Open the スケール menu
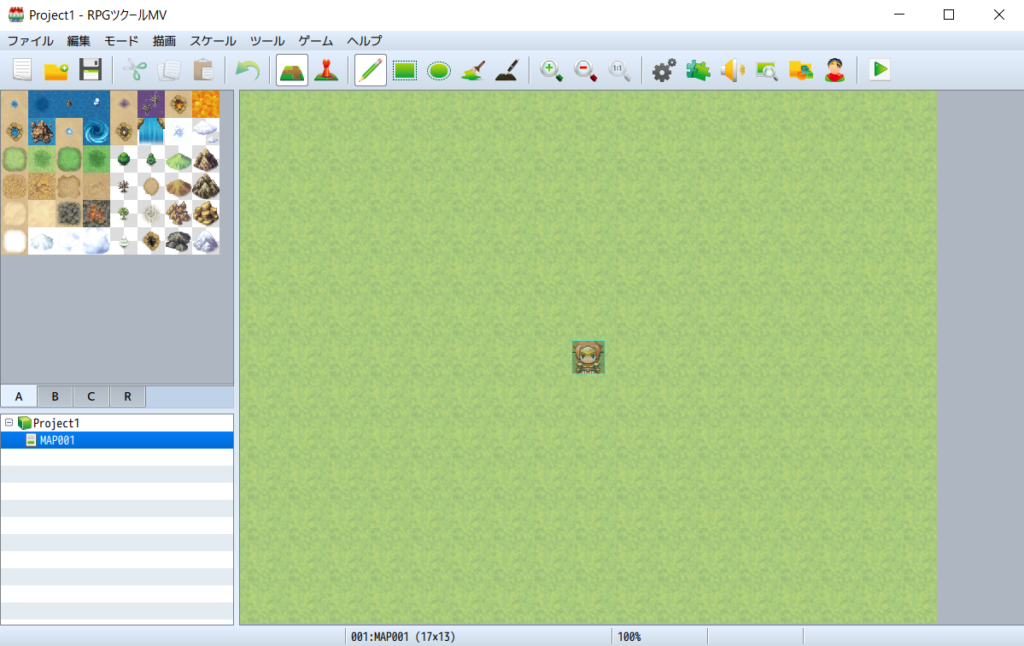1024x646 pixels. click(x=213, y=41)
